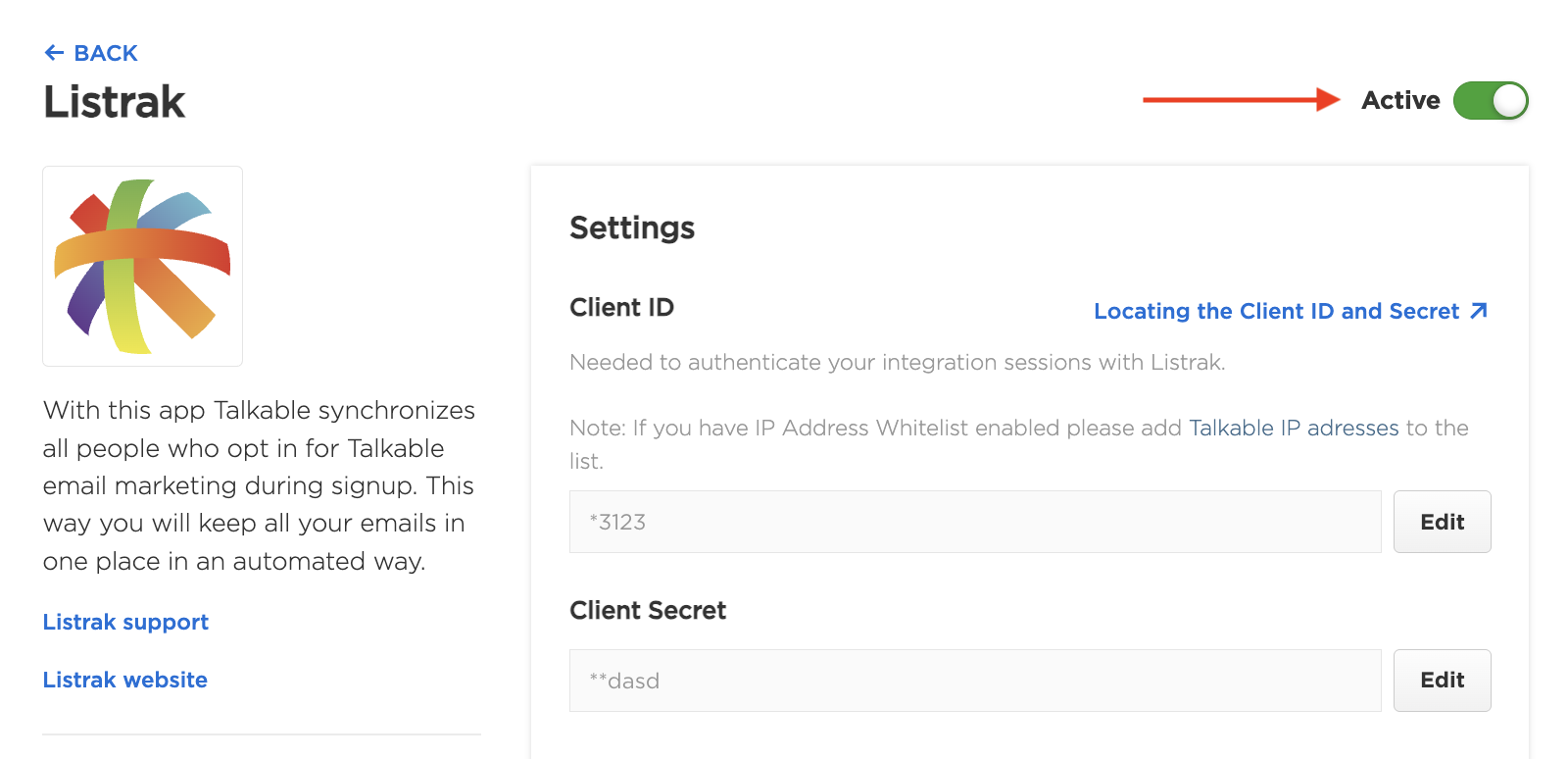Turn off the Active toggle switch

coord(1490,100)
